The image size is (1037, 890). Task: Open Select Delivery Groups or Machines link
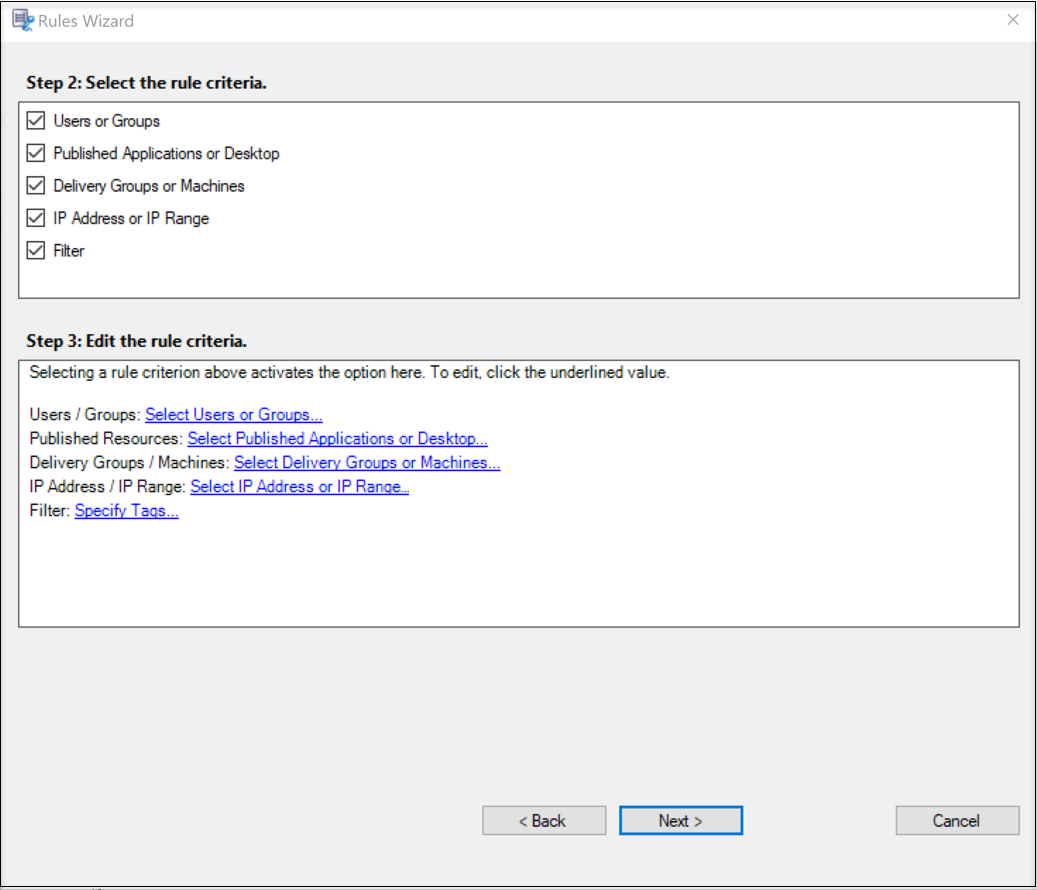(367, 463)
